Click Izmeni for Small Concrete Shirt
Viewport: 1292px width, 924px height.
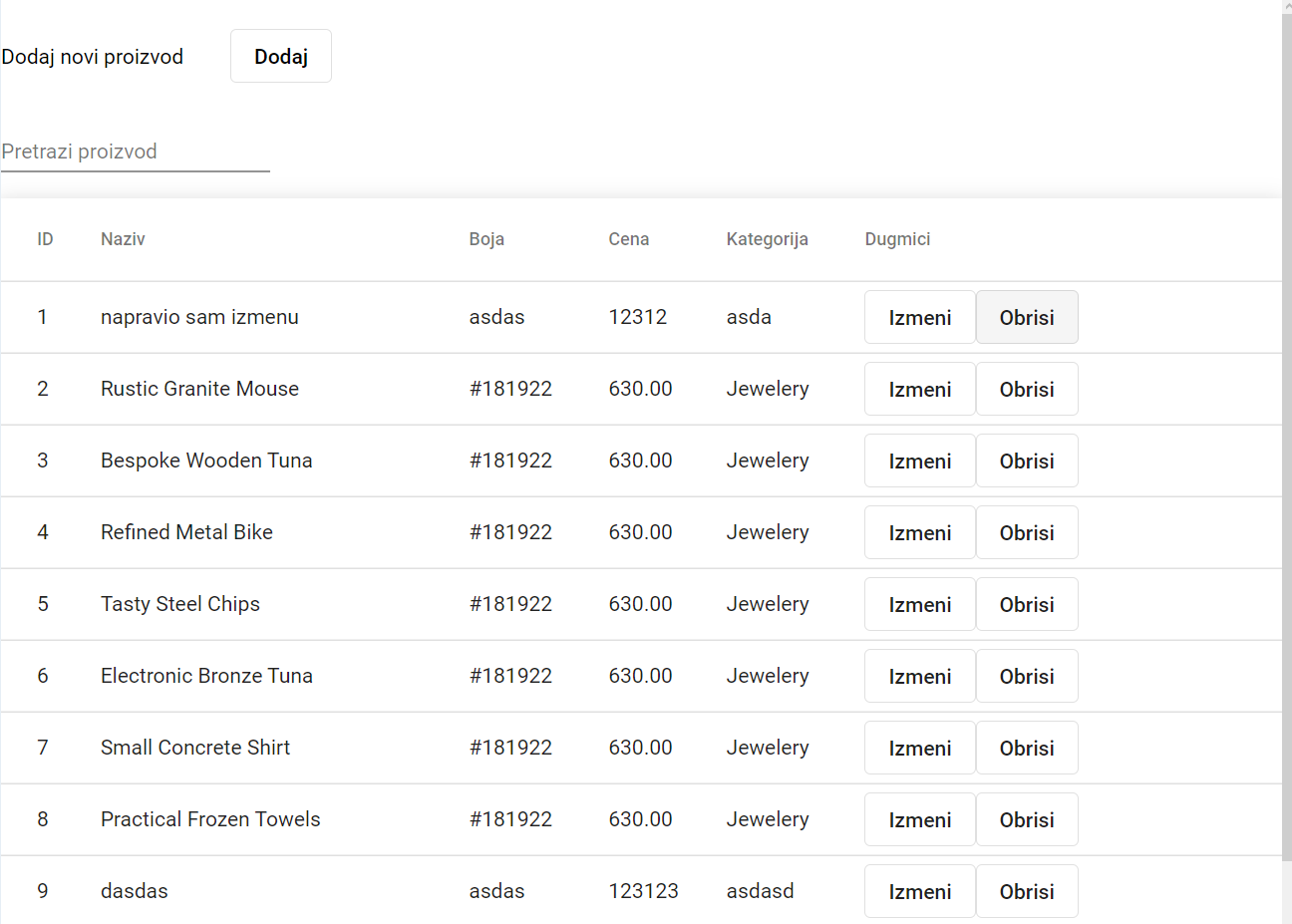tap(919, 748)
